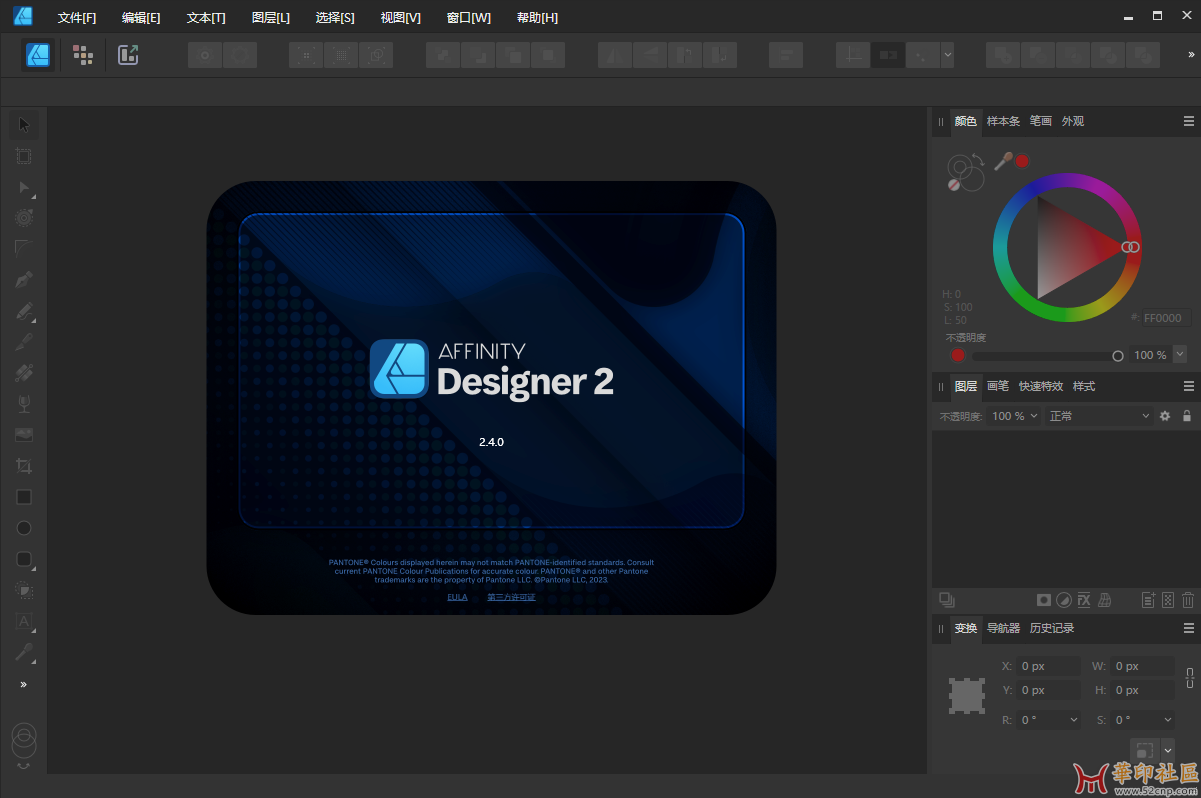Click the red colour swatch by eyedropper
This screenshot has width=1201, height=798.
pyautogui.click(x=1022, y=161)
